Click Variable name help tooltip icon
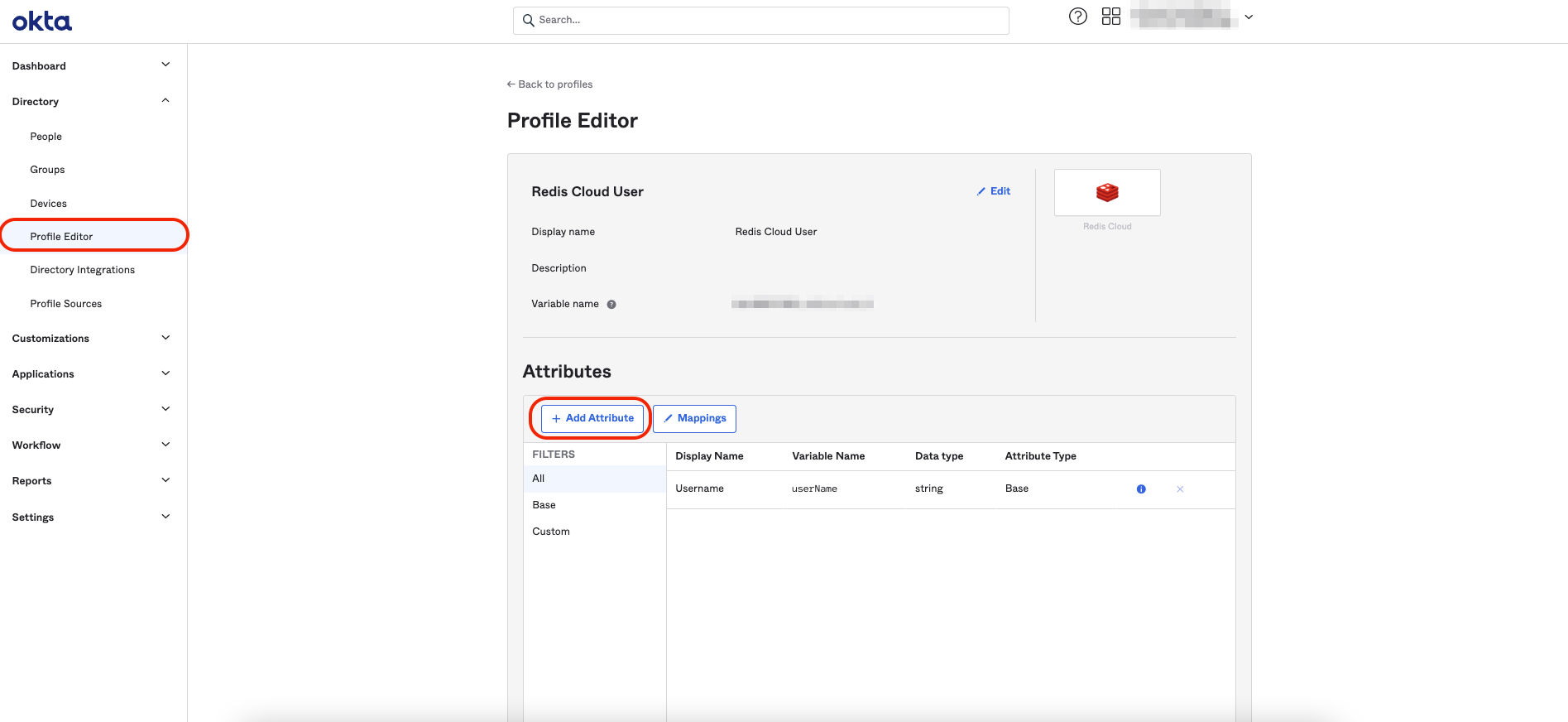Viewport: 1568px width, 722px height. coord(611,305)
